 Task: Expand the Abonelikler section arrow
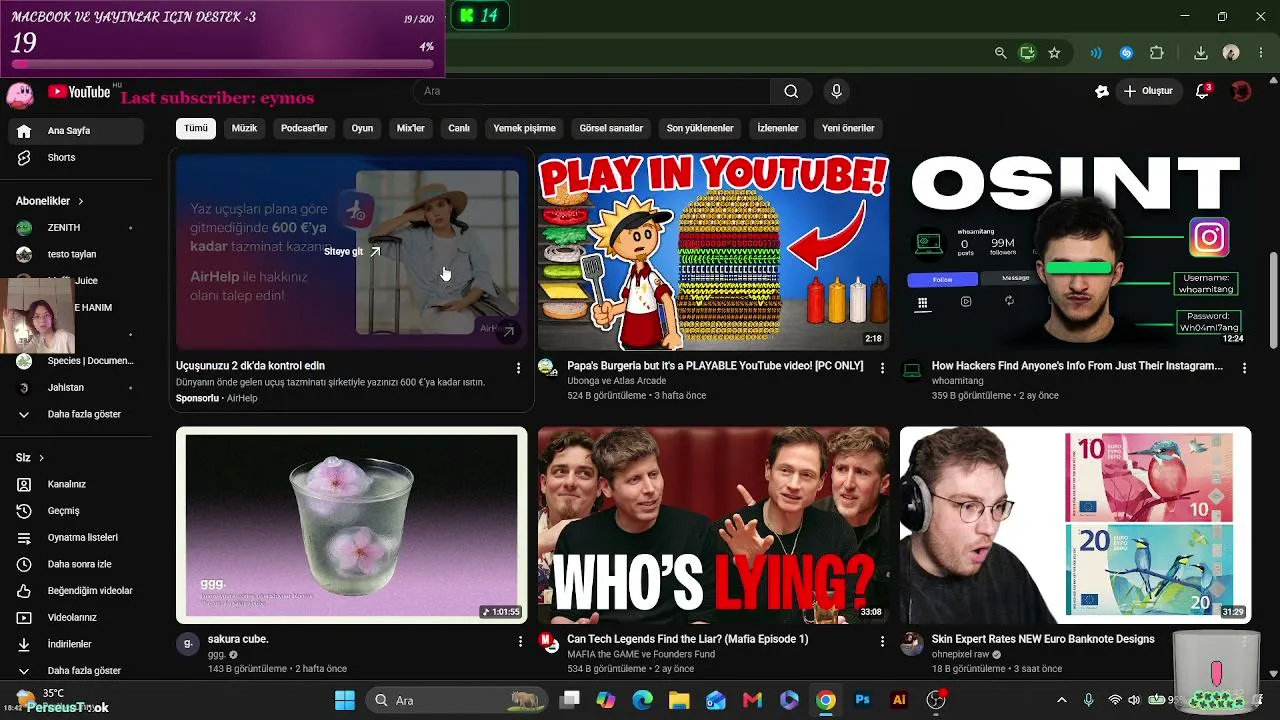pos(81,201)
